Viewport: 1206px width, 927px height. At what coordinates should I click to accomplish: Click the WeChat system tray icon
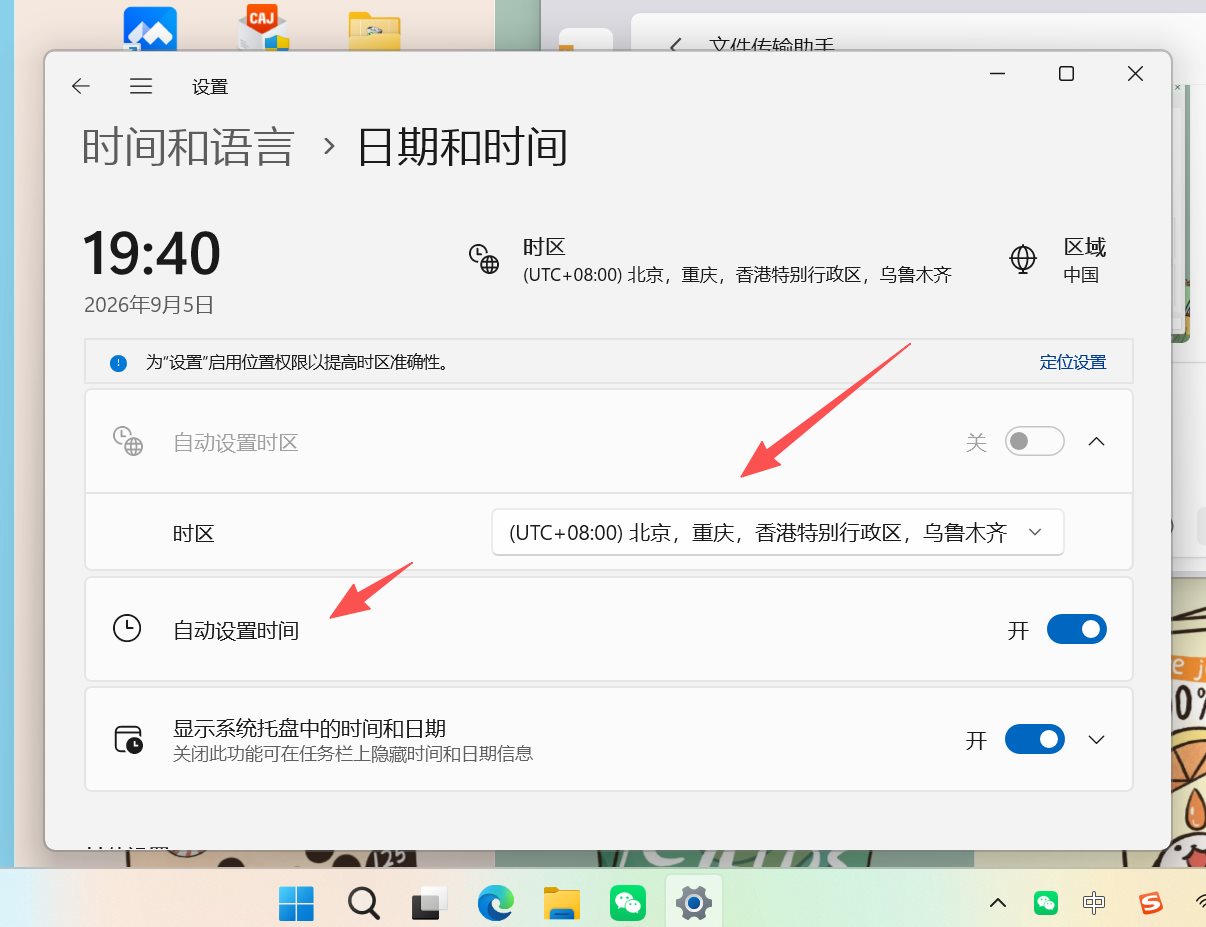click(1046, 903)
